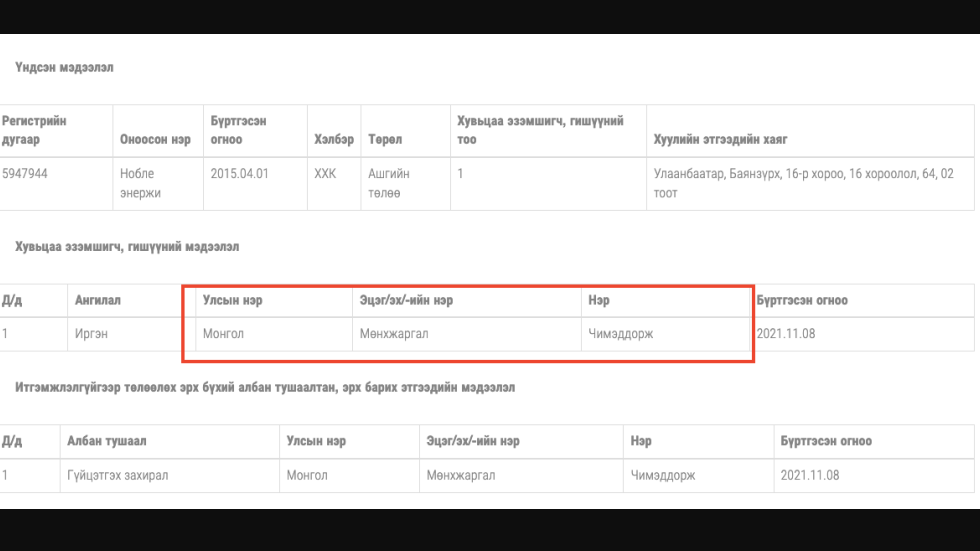Select Мөнхжаргал in the shareholder table row
The height and width of the screenshot is (551, 980).
click(394, 334)
